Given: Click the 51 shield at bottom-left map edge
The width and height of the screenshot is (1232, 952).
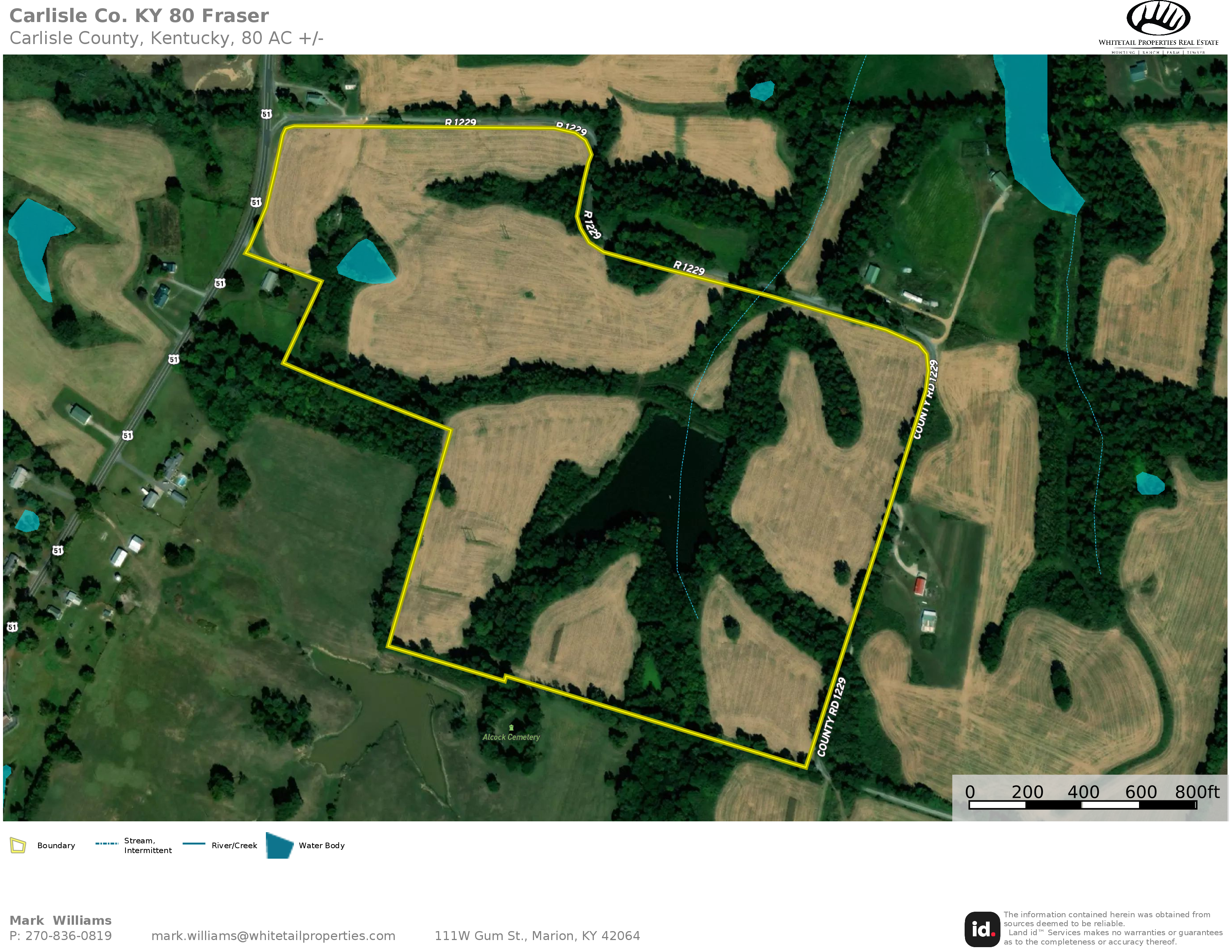Looking at the screenshot, I should click(x=12, y=626).
